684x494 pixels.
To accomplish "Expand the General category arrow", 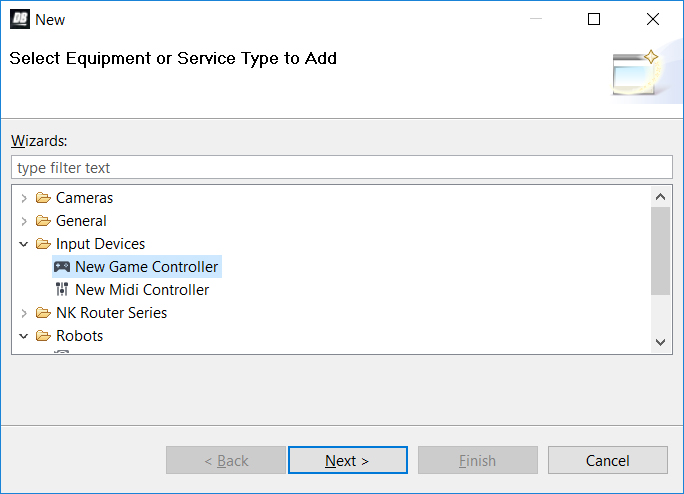I will 24,221.
